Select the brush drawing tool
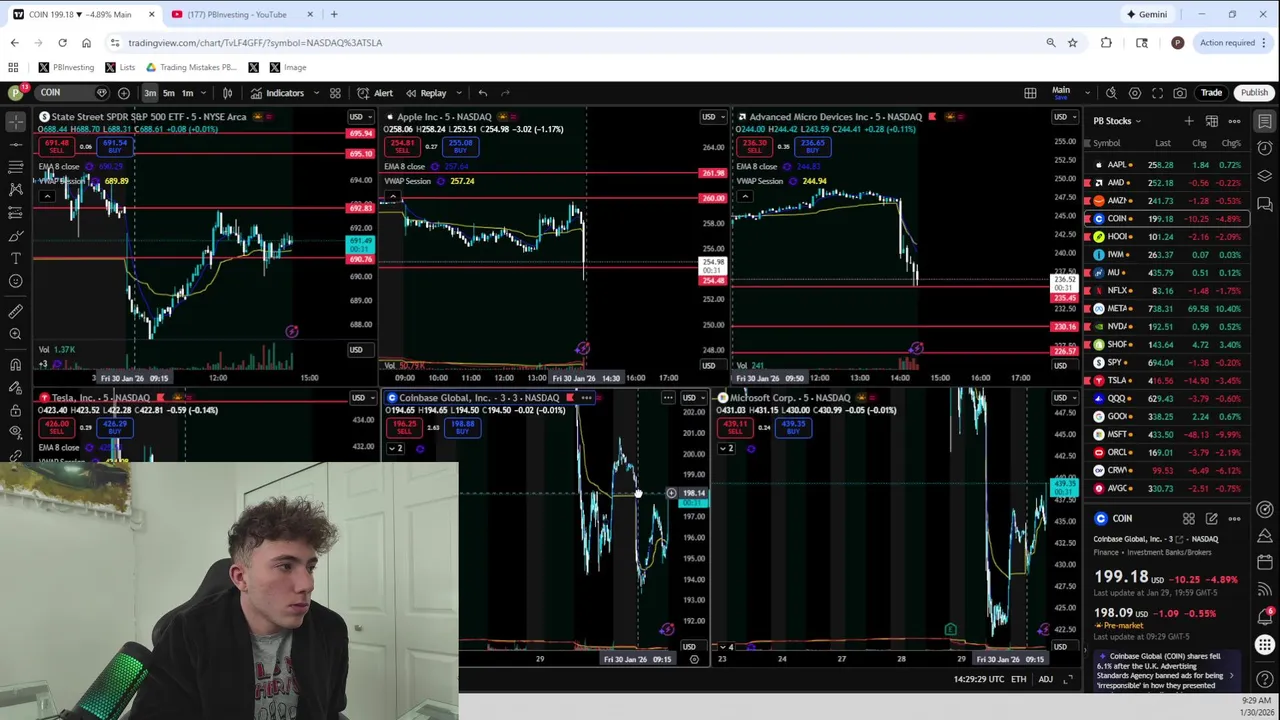Screen dimensions: 1280x720 point(16,236)
